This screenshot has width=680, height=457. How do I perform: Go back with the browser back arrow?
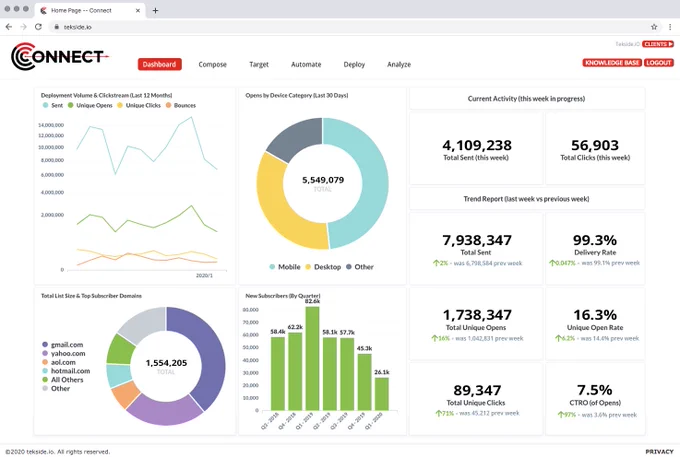[x=9, y=27]
